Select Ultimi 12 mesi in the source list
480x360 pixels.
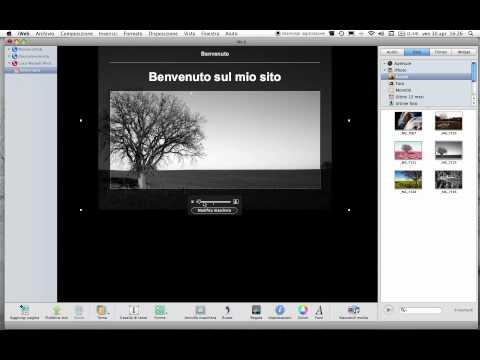point(410,97)
